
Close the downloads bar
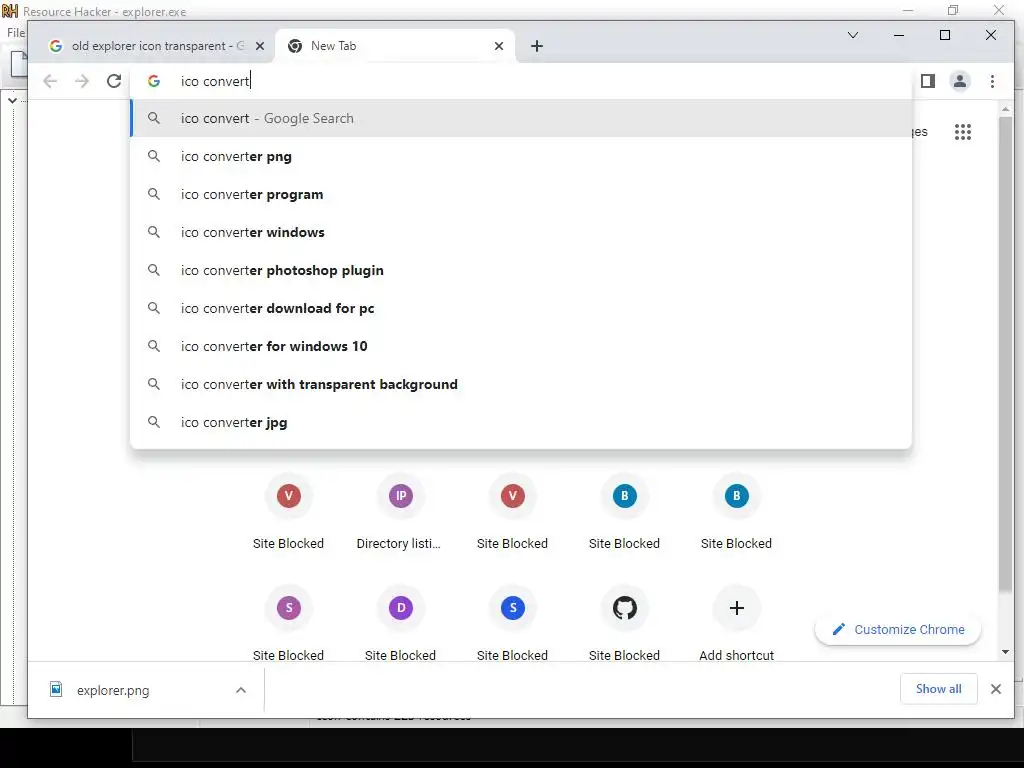pyautogui.click(x=995, y=689)
